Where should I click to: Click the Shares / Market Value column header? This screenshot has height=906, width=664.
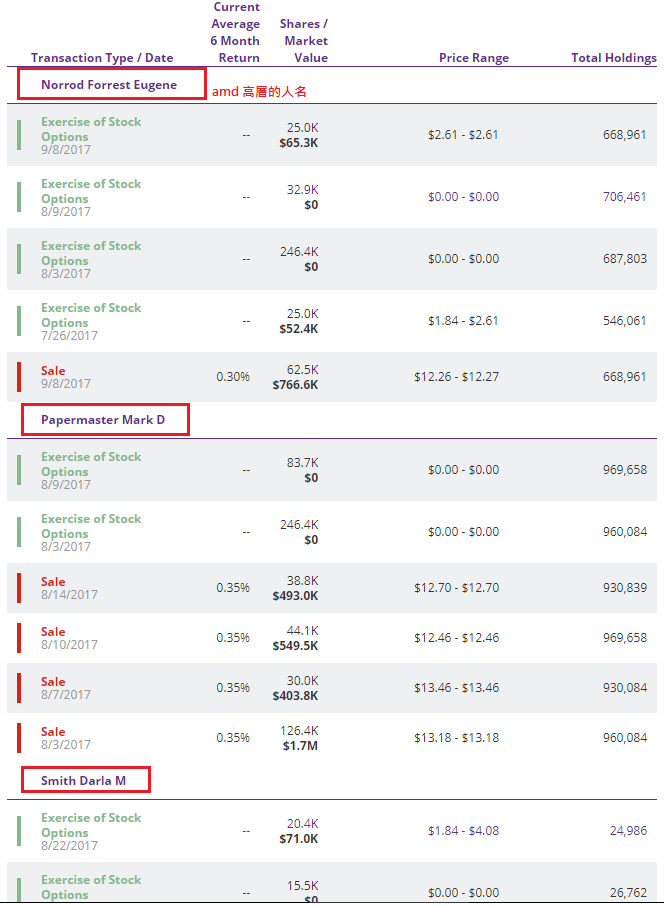(305, 41)
